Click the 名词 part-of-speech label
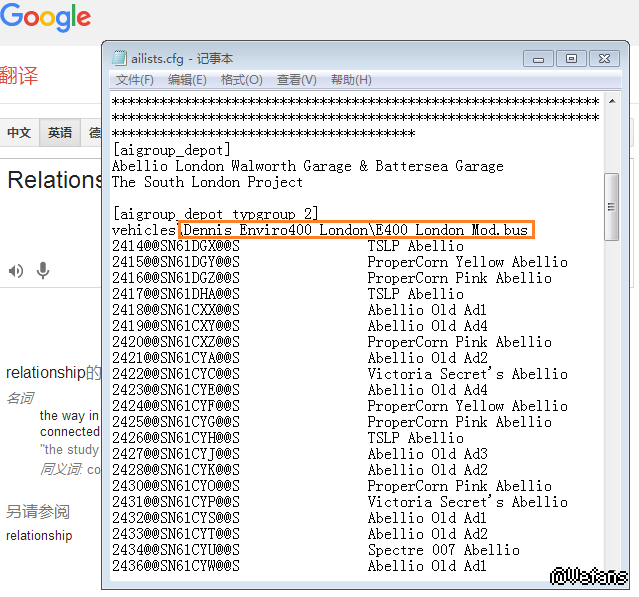This screenshot has height=597, width=639. point(20,398)
